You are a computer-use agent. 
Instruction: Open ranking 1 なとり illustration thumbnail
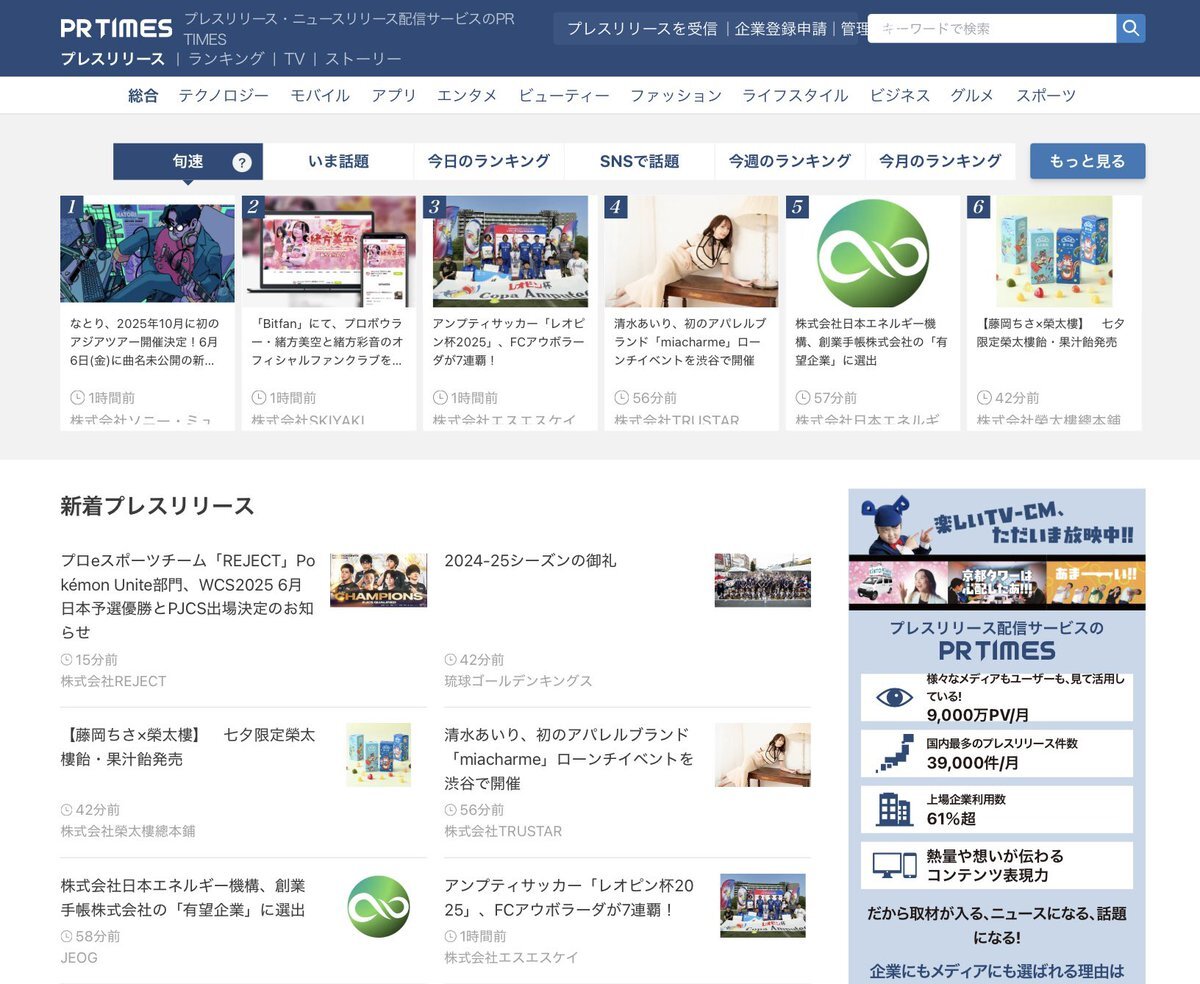[147, 251]
